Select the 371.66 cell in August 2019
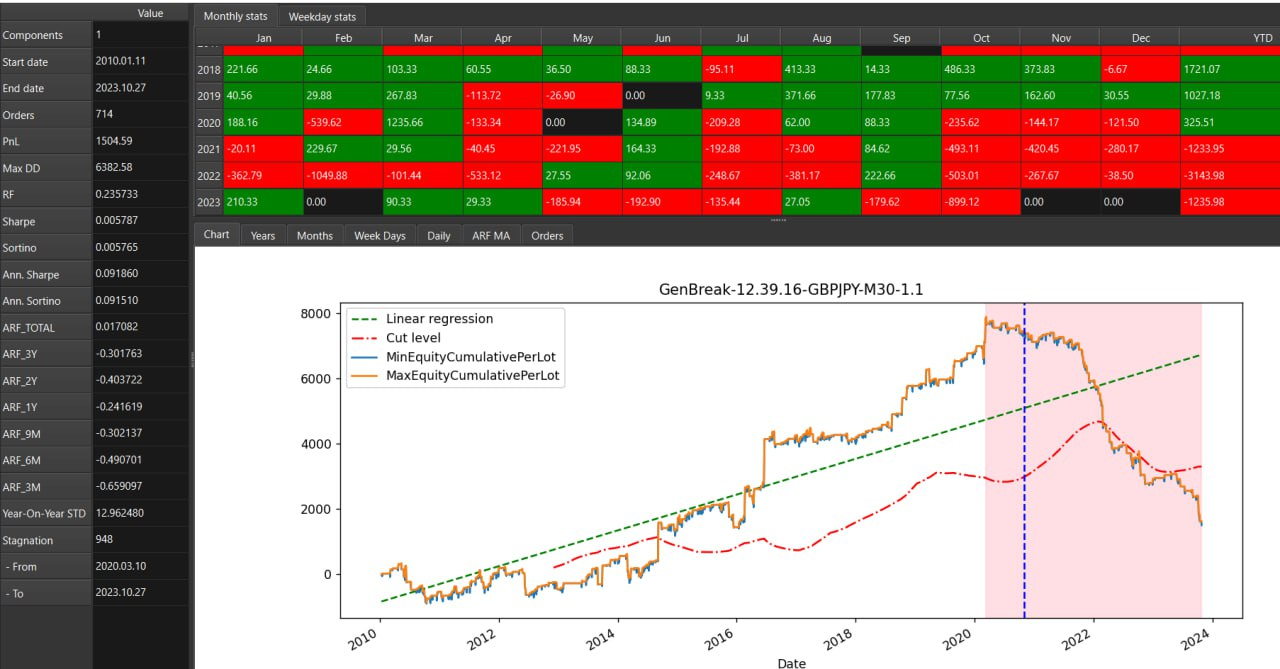Viewport: 1280px width, 669px height. [820, 97]
